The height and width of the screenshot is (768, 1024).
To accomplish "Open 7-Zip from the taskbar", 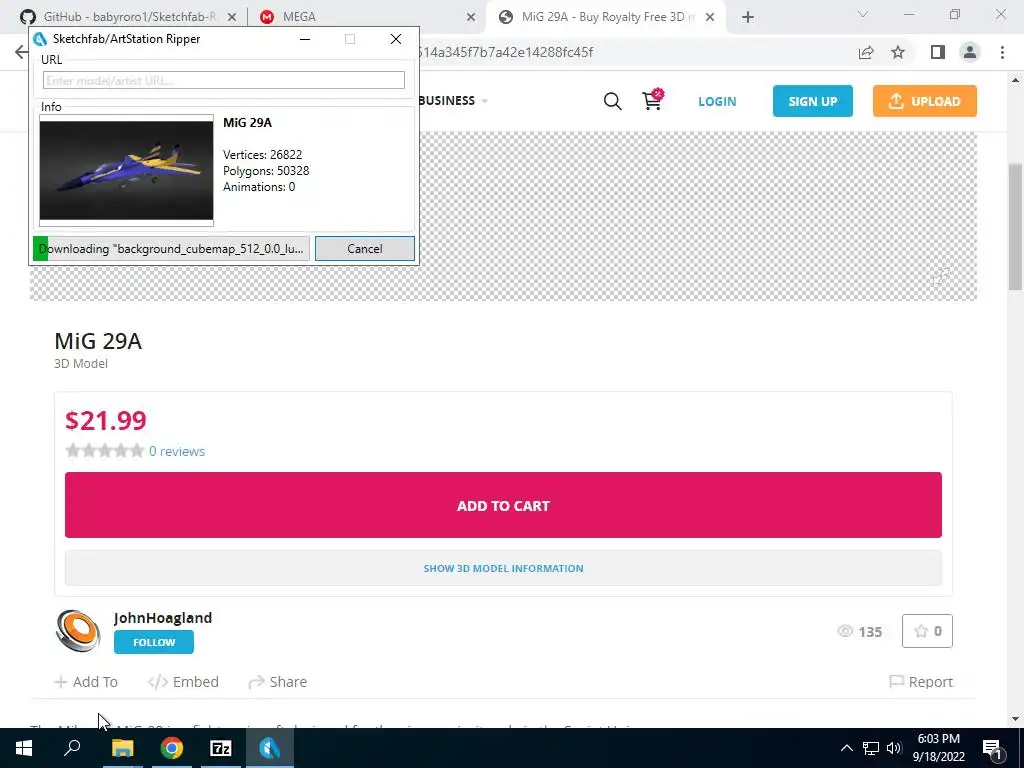I will [221, 748].
